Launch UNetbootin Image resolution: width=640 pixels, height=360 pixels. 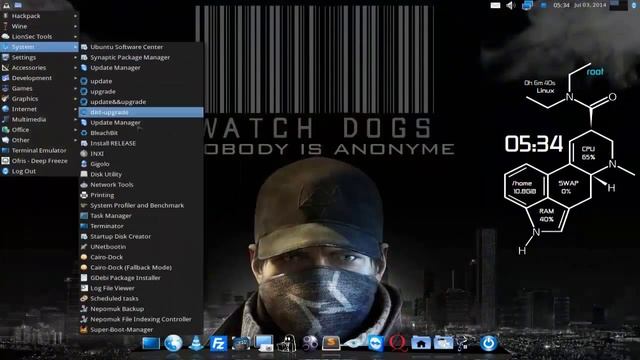point(141,247)
